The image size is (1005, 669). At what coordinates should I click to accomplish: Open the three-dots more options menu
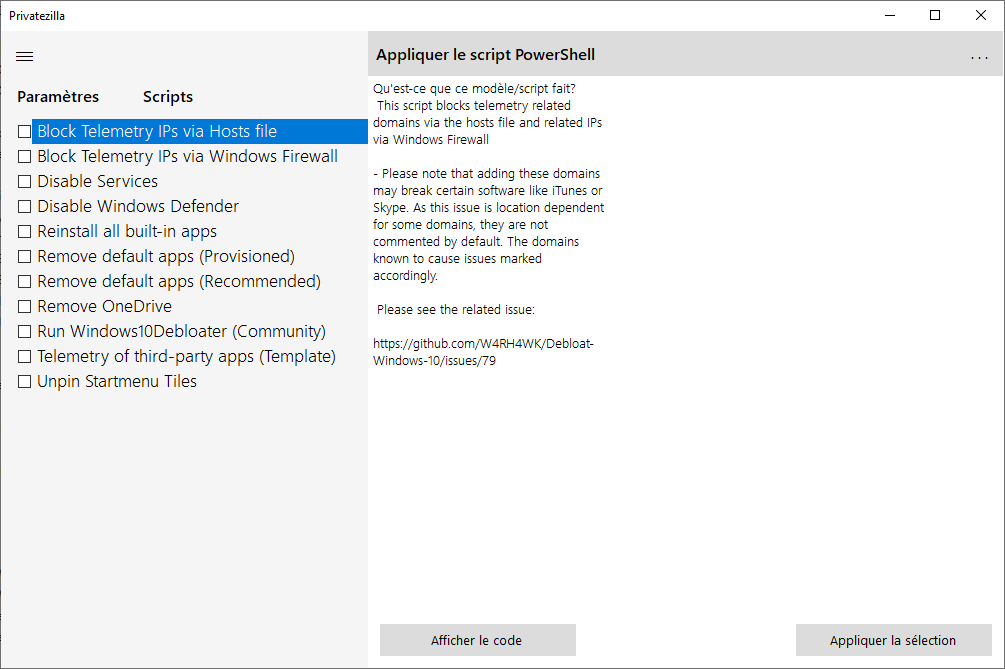click(x=979, y=58)
